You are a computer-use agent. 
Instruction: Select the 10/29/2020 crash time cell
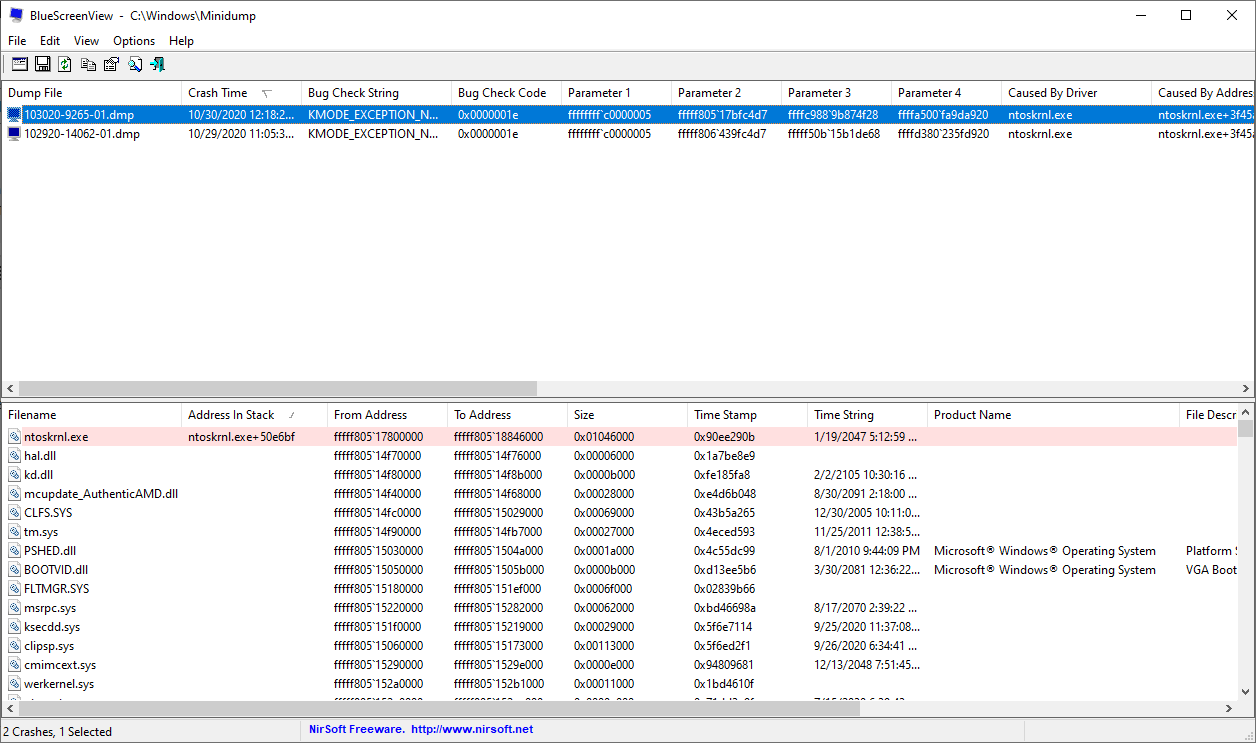(241, 134)
